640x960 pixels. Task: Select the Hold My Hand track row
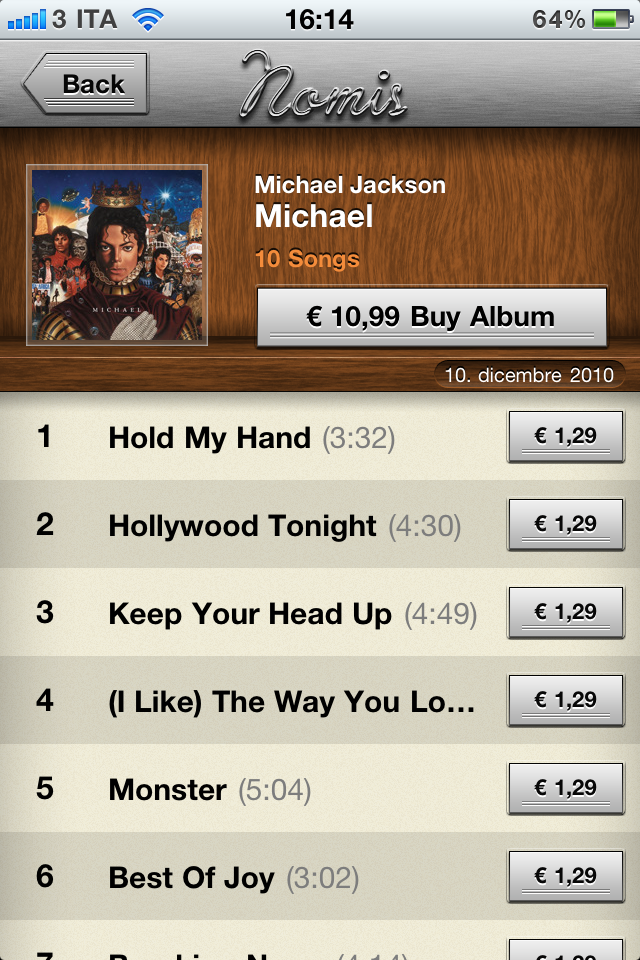pos(320,437)
